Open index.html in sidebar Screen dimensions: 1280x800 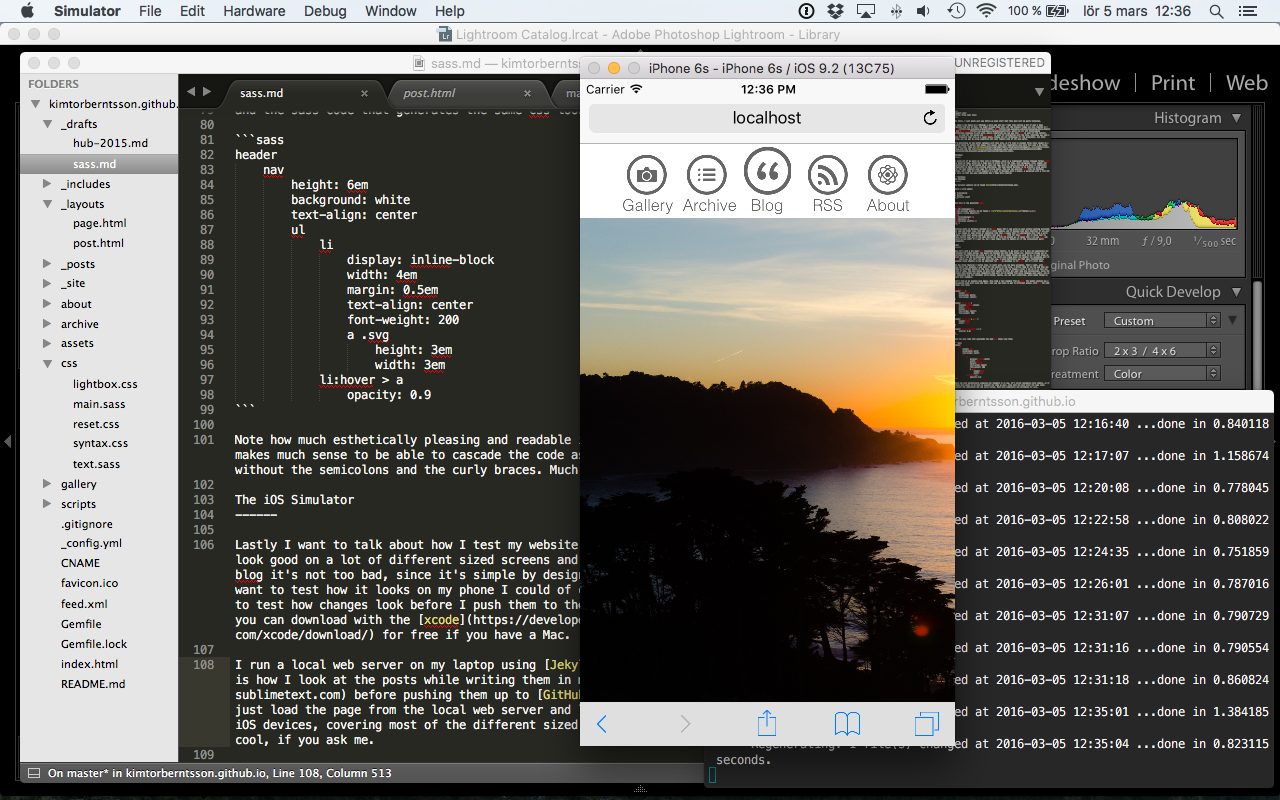click(x=89, y=664)
